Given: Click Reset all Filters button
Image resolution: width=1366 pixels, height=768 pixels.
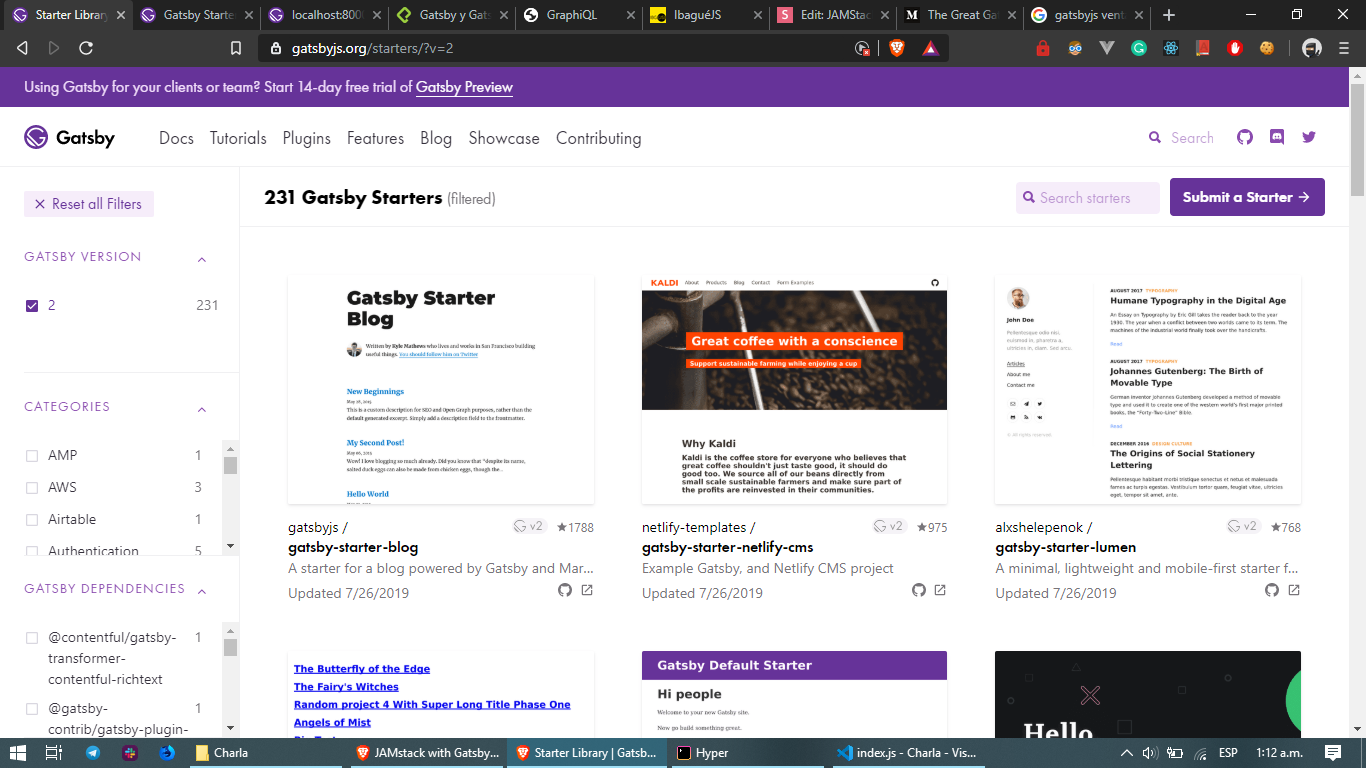Looking at the screenshot, I should (89, 204).
